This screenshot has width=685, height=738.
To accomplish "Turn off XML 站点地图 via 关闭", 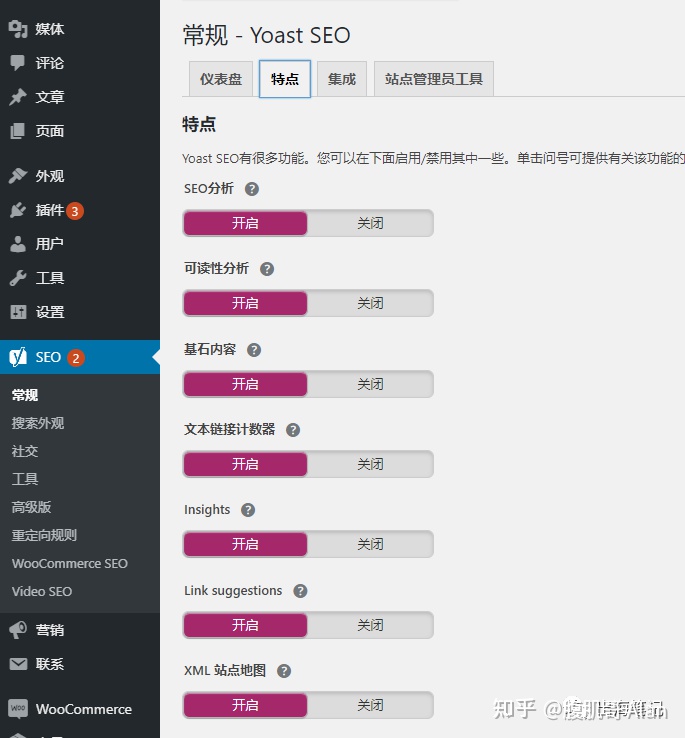I will (370, 705).
